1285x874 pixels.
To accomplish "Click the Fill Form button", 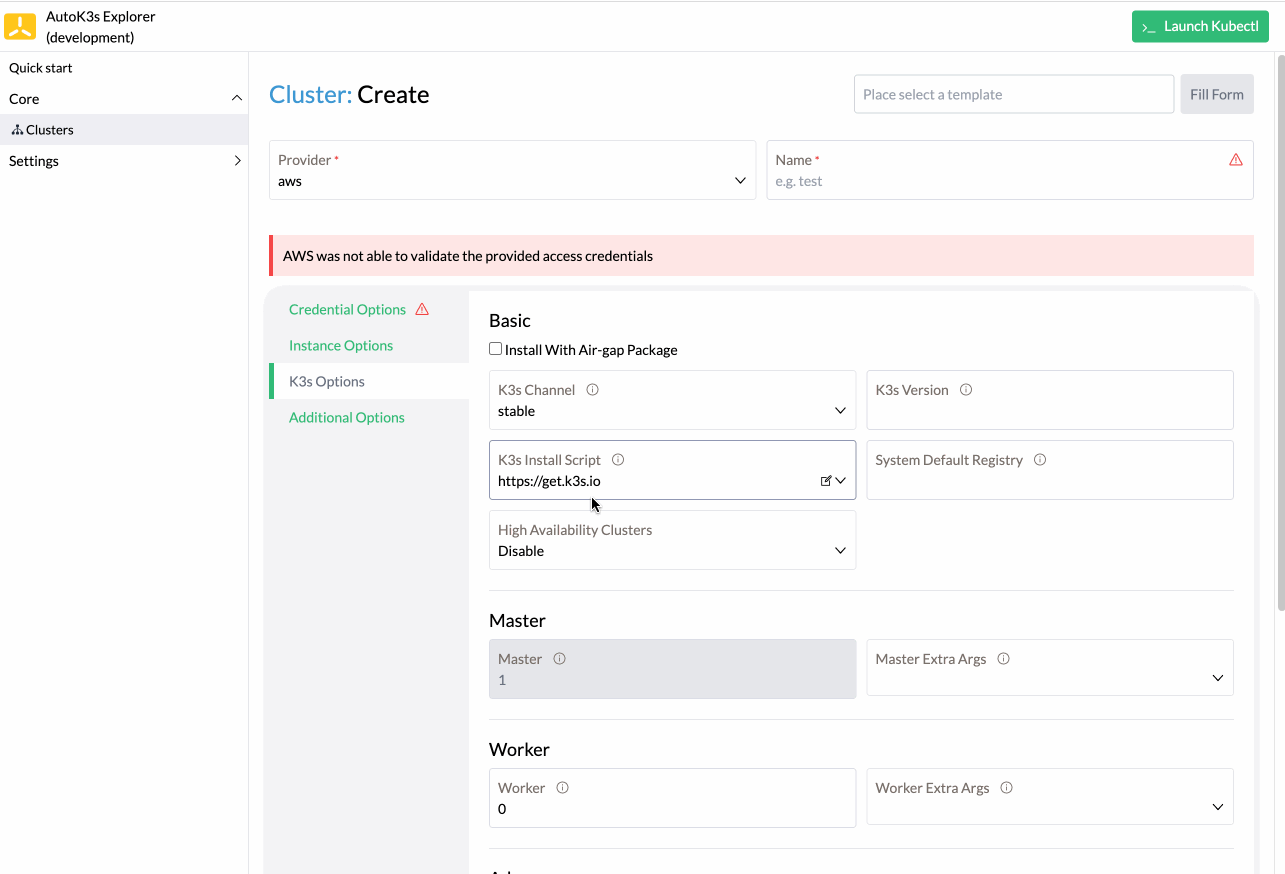I will tap(1216, 93).
